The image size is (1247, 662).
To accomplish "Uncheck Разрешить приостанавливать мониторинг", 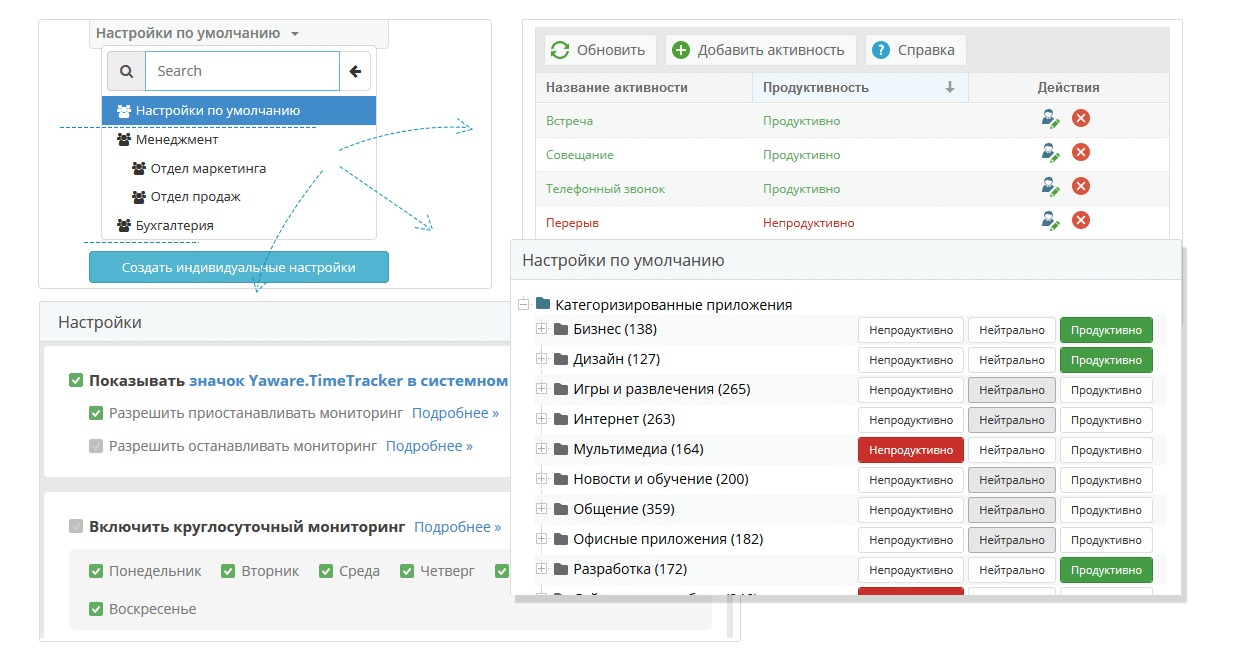I will click(96, 413).
